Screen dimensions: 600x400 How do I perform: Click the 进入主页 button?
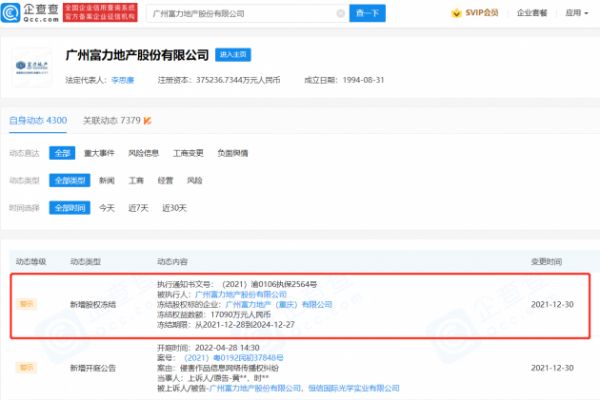coord(233,55)
